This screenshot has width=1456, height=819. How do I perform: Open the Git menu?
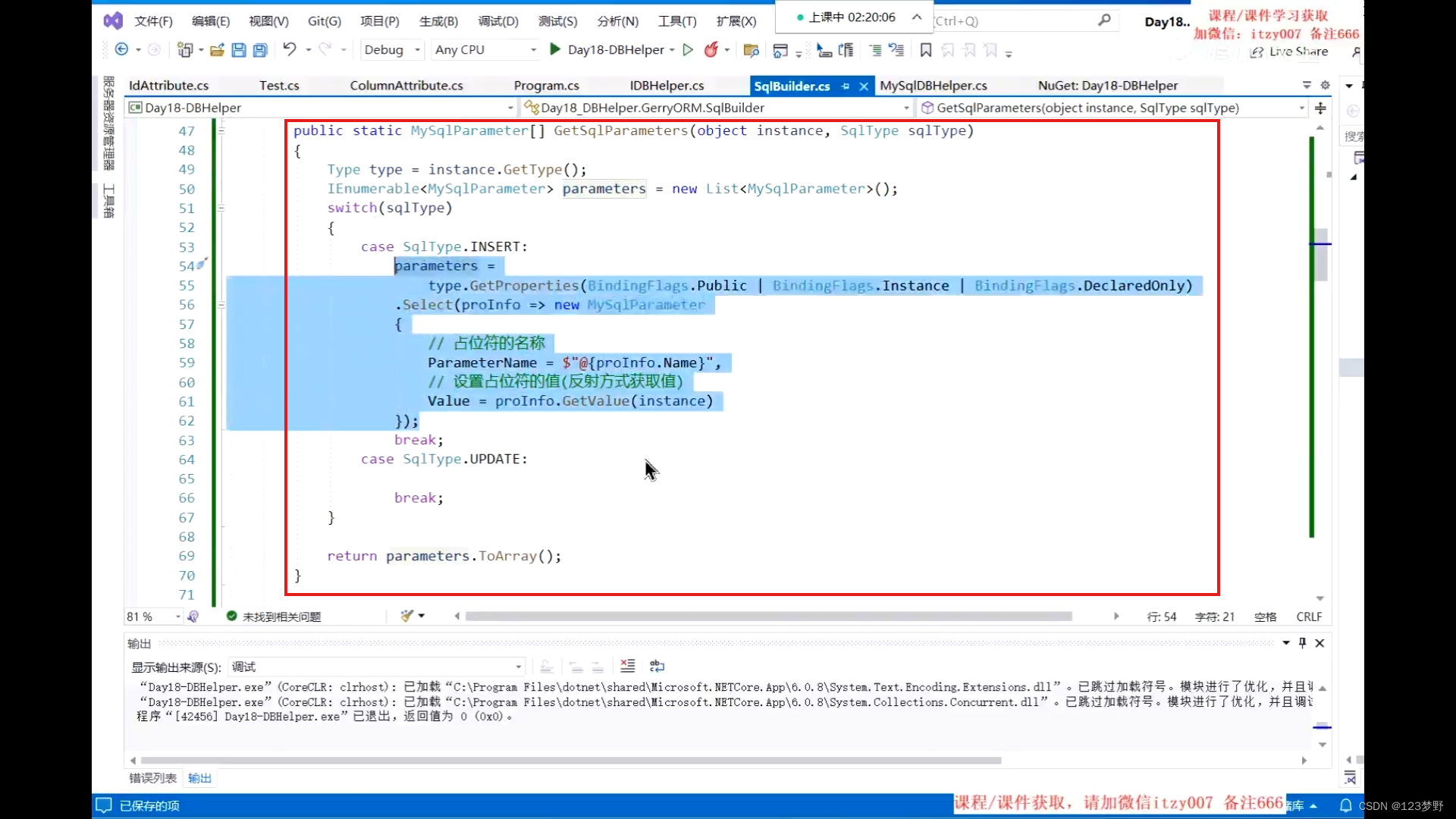[x=323, y=21]
